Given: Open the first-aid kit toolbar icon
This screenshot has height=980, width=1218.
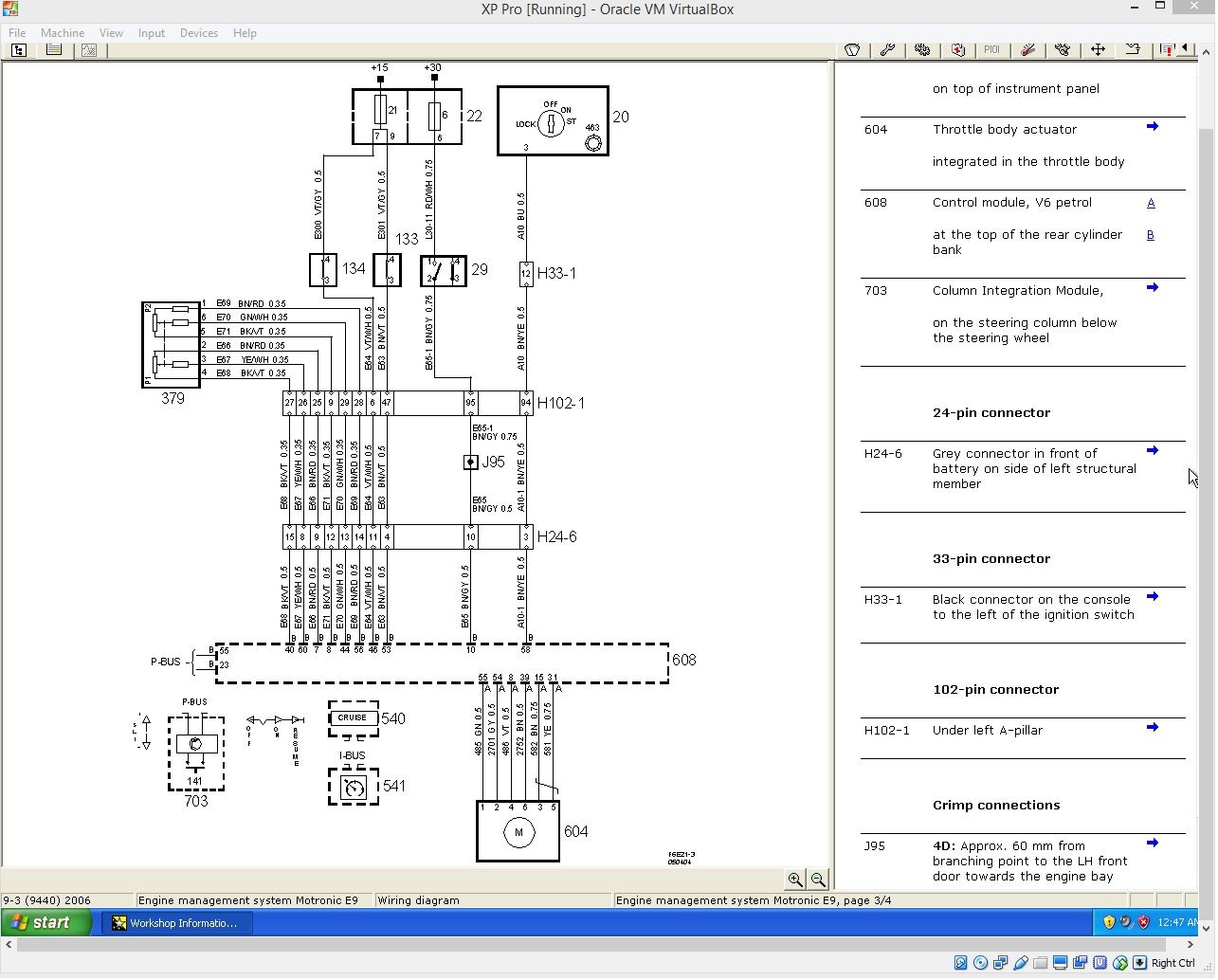Looking at the screenshot, I should coord(958,49).
